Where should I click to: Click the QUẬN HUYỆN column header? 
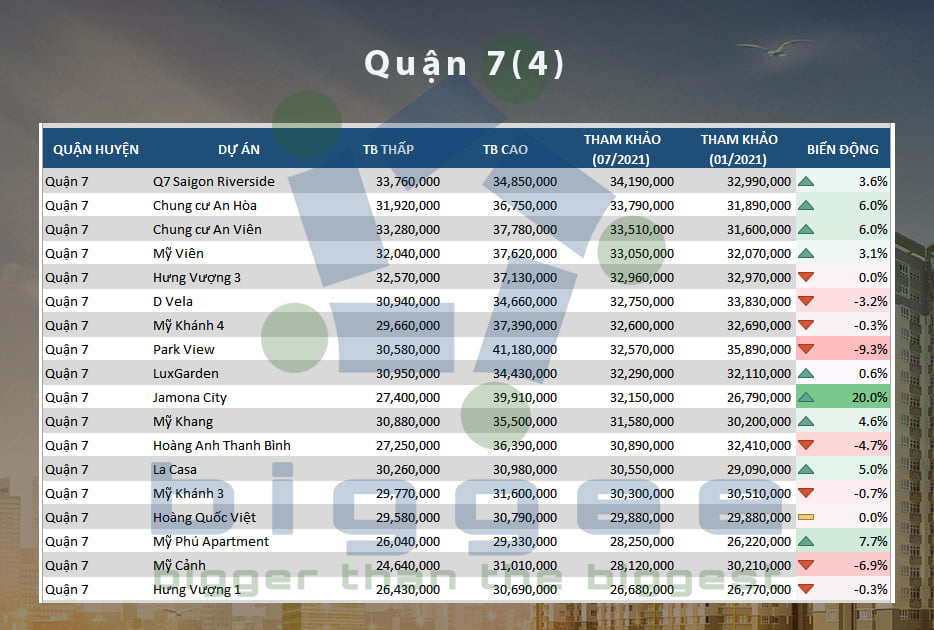point(96,149)
